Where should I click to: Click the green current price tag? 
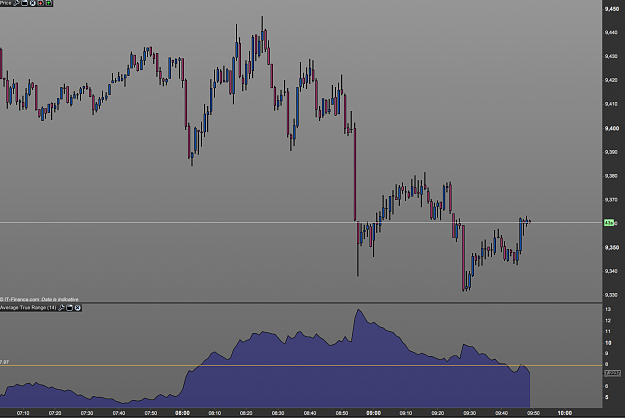coord(609,223)
